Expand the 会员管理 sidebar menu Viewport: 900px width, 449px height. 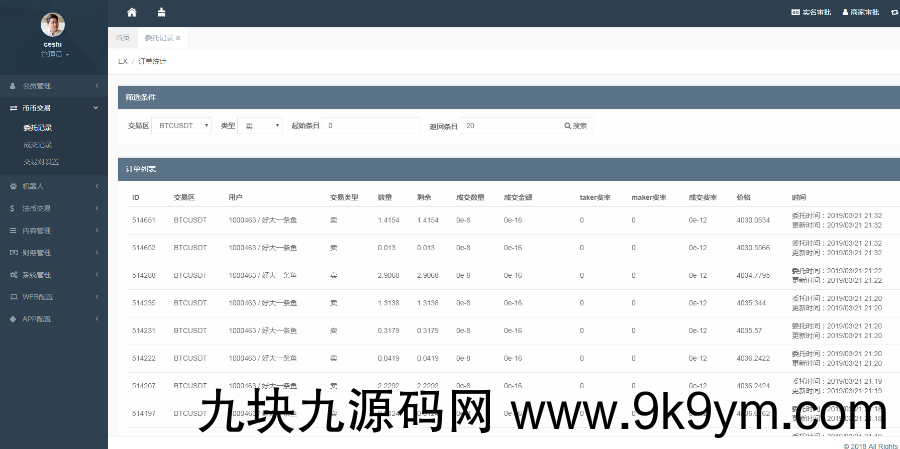tap(53, 86)
